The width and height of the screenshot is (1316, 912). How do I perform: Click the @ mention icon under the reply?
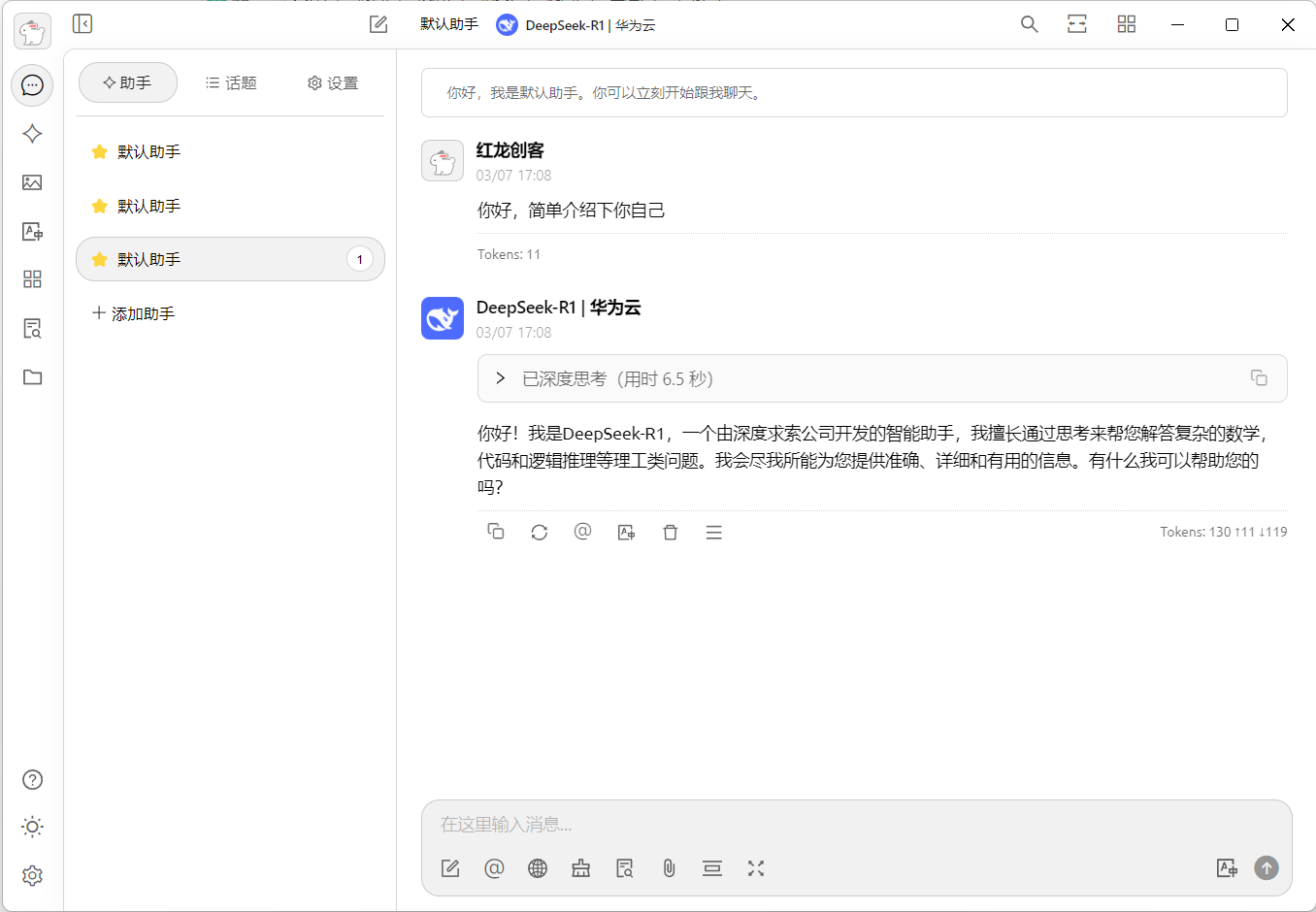[x=582, y=532]
